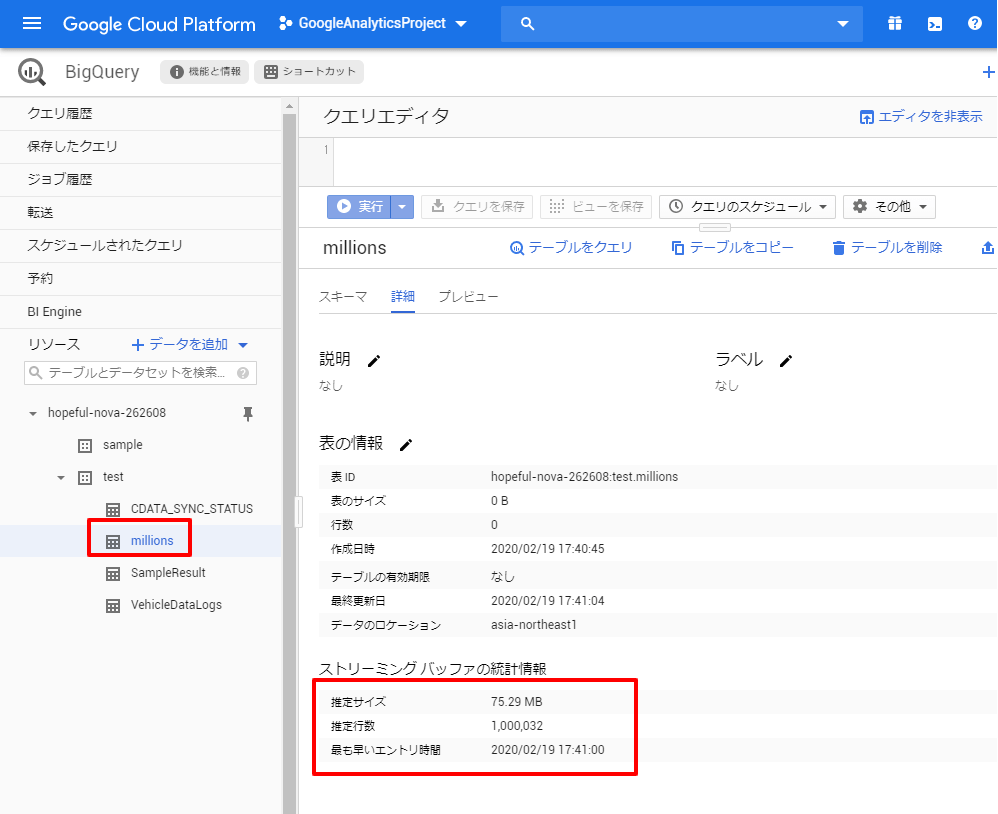Click the BigQuery magnifier logo
Screen dimensions: 998x814
32,72
